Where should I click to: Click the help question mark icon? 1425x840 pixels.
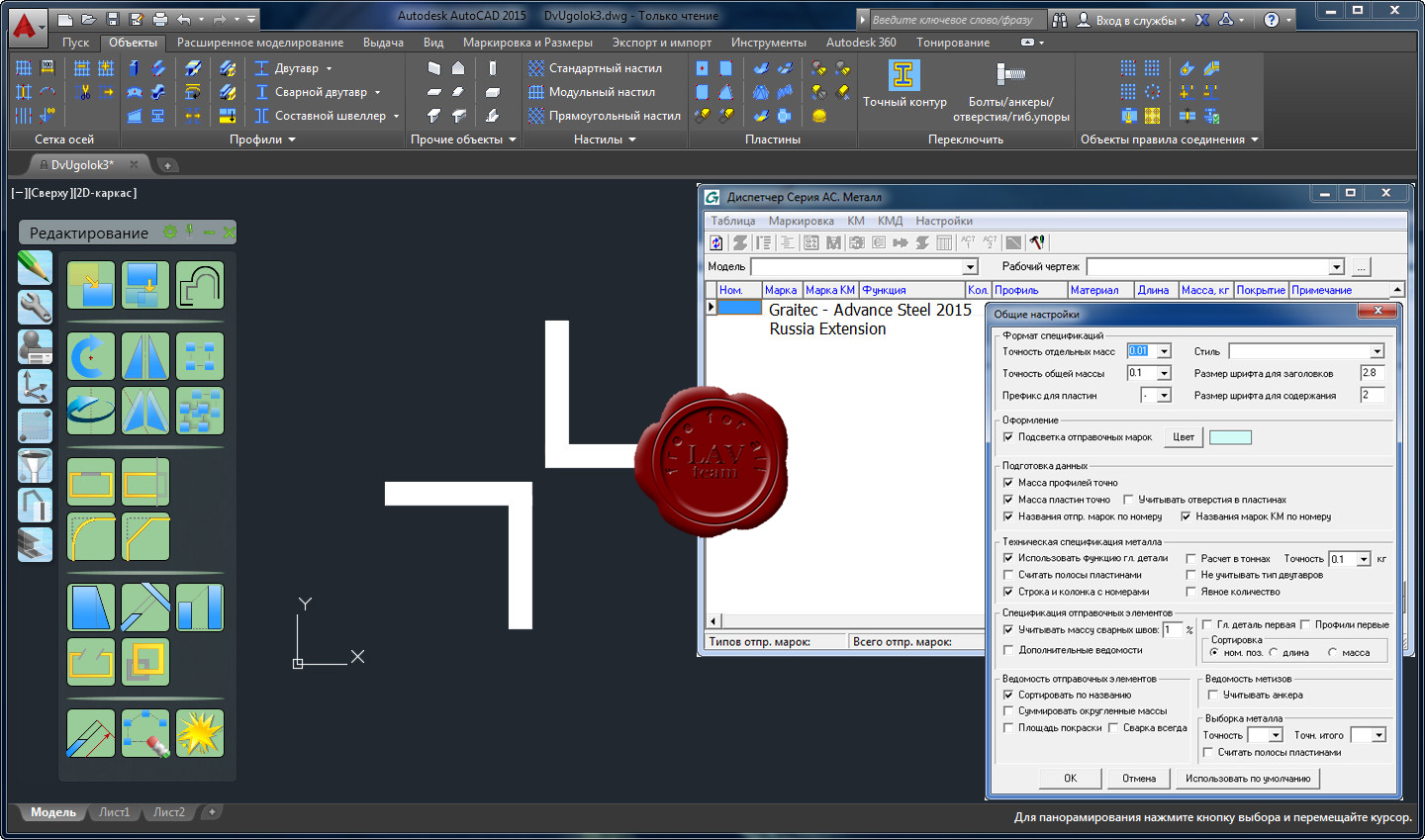point(1272,19)
